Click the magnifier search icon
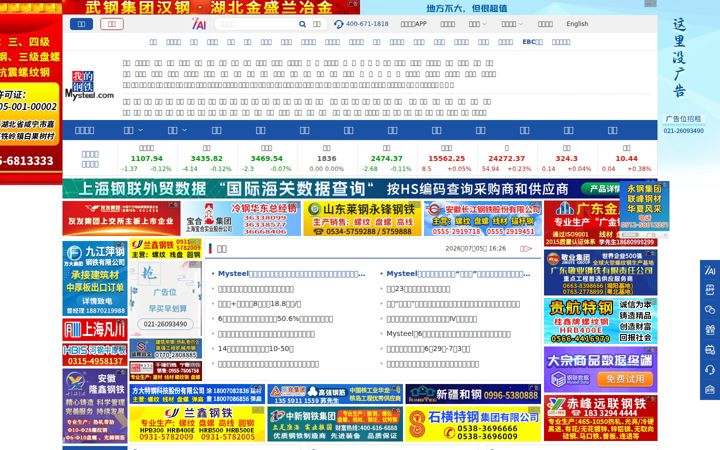The image size is (720, 450). (x=302, y=24)
